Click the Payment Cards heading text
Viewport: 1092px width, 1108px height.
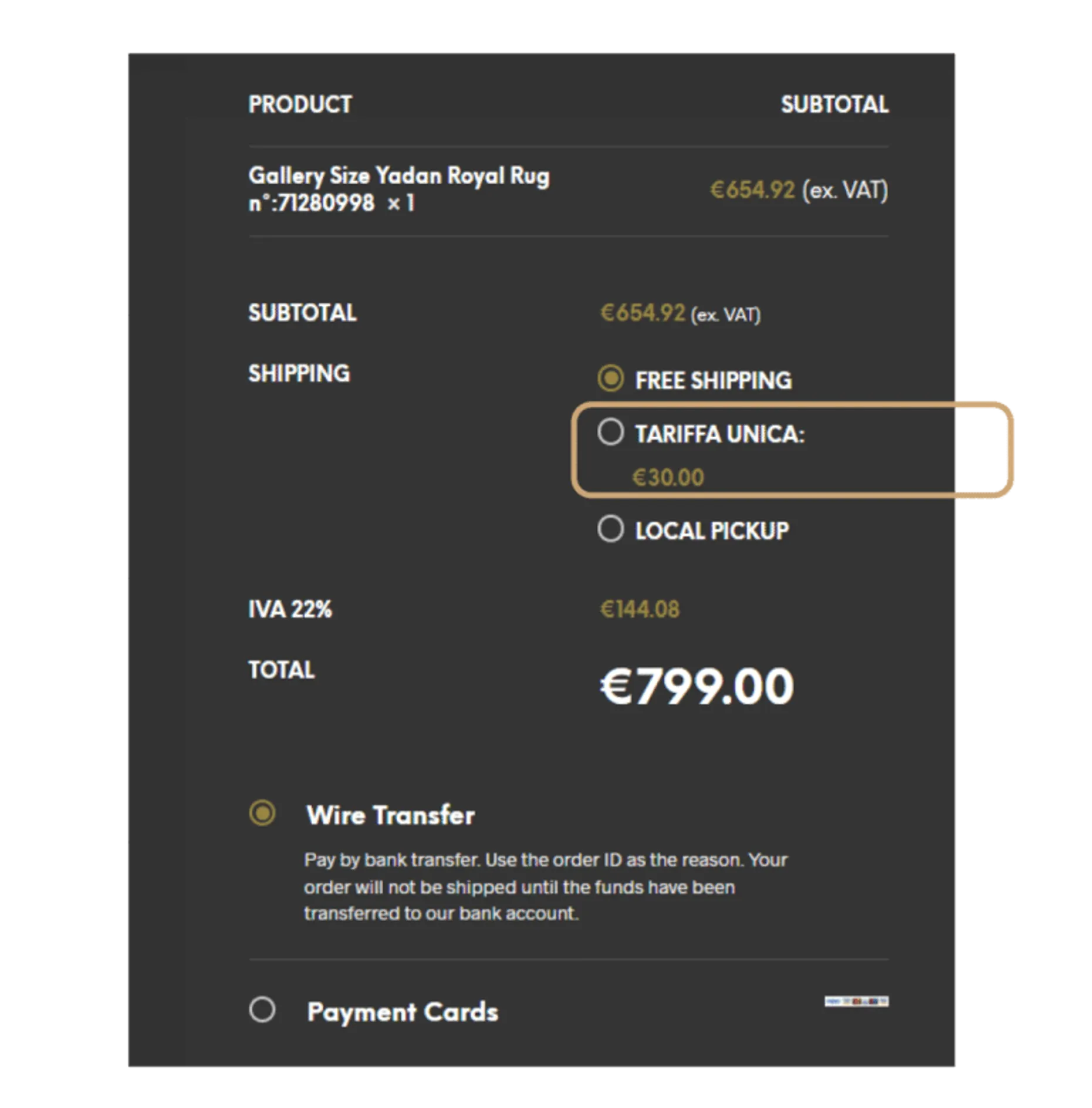403,1012
